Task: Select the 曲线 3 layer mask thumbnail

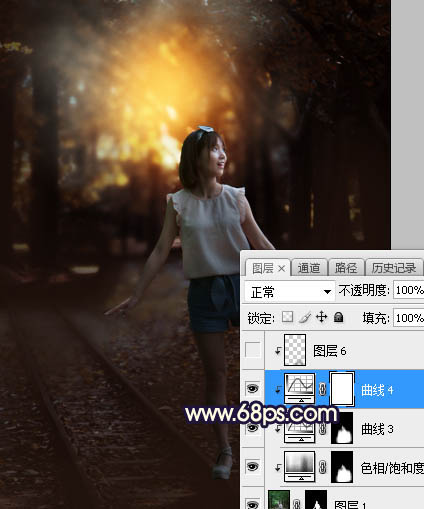Action: click(x=342, y=428)
